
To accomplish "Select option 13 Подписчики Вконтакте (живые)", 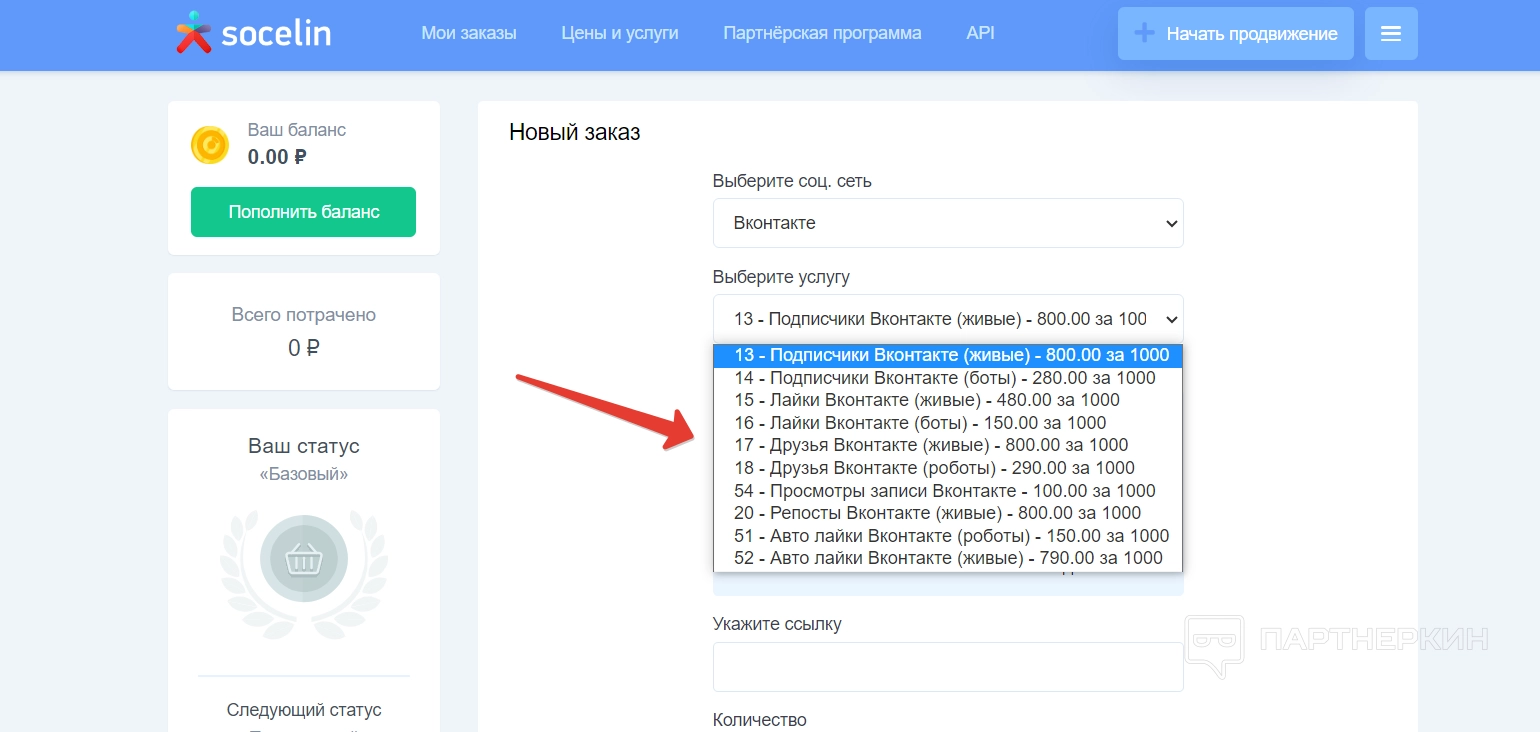I will click(x=948, y=355).
